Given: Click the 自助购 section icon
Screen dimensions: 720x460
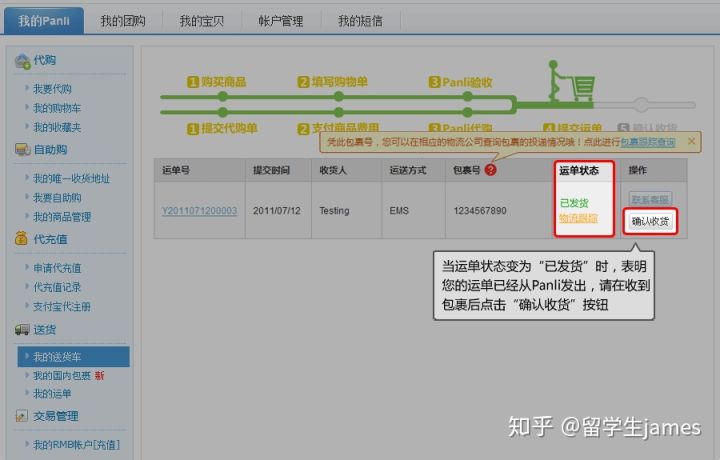Looking at the screenshot, I should [22, 150].
